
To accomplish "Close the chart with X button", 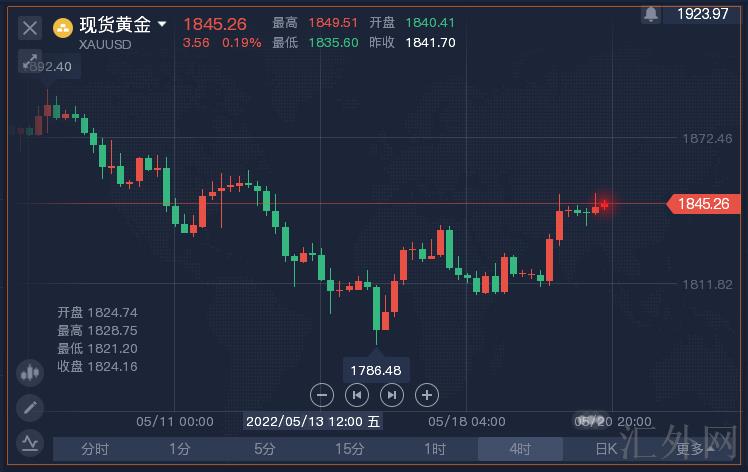I will [x=30, y=27].
